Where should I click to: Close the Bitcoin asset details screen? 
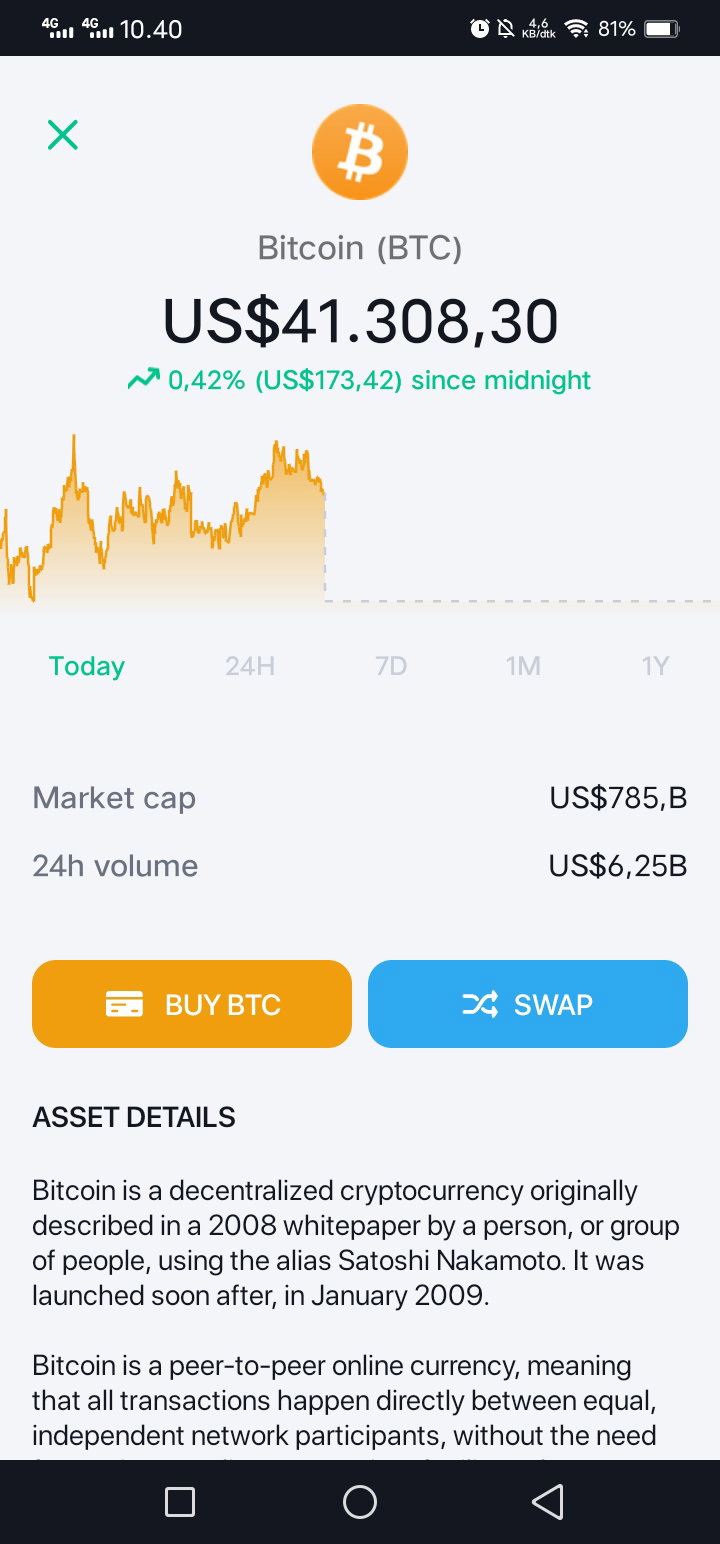pyautogui.click(x=63, y=135)
